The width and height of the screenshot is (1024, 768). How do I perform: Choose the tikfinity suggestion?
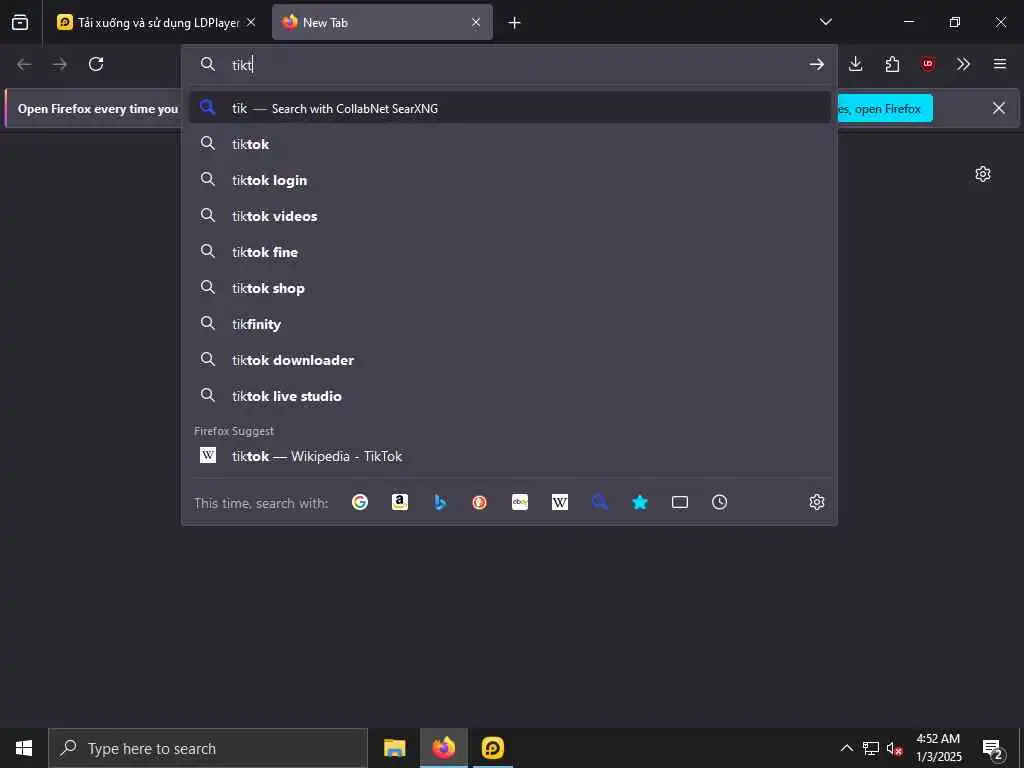[509, 324]
